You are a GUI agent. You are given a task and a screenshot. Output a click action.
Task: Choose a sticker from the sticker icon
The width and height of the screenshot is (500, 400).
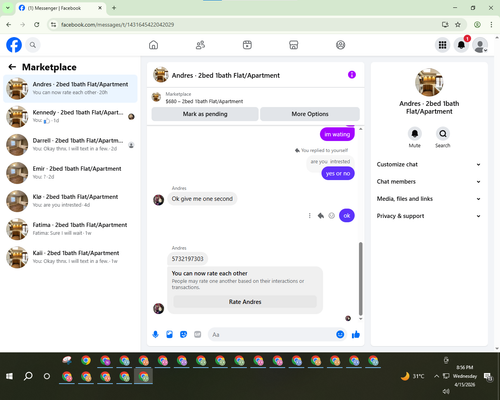[x=183, y=334]
